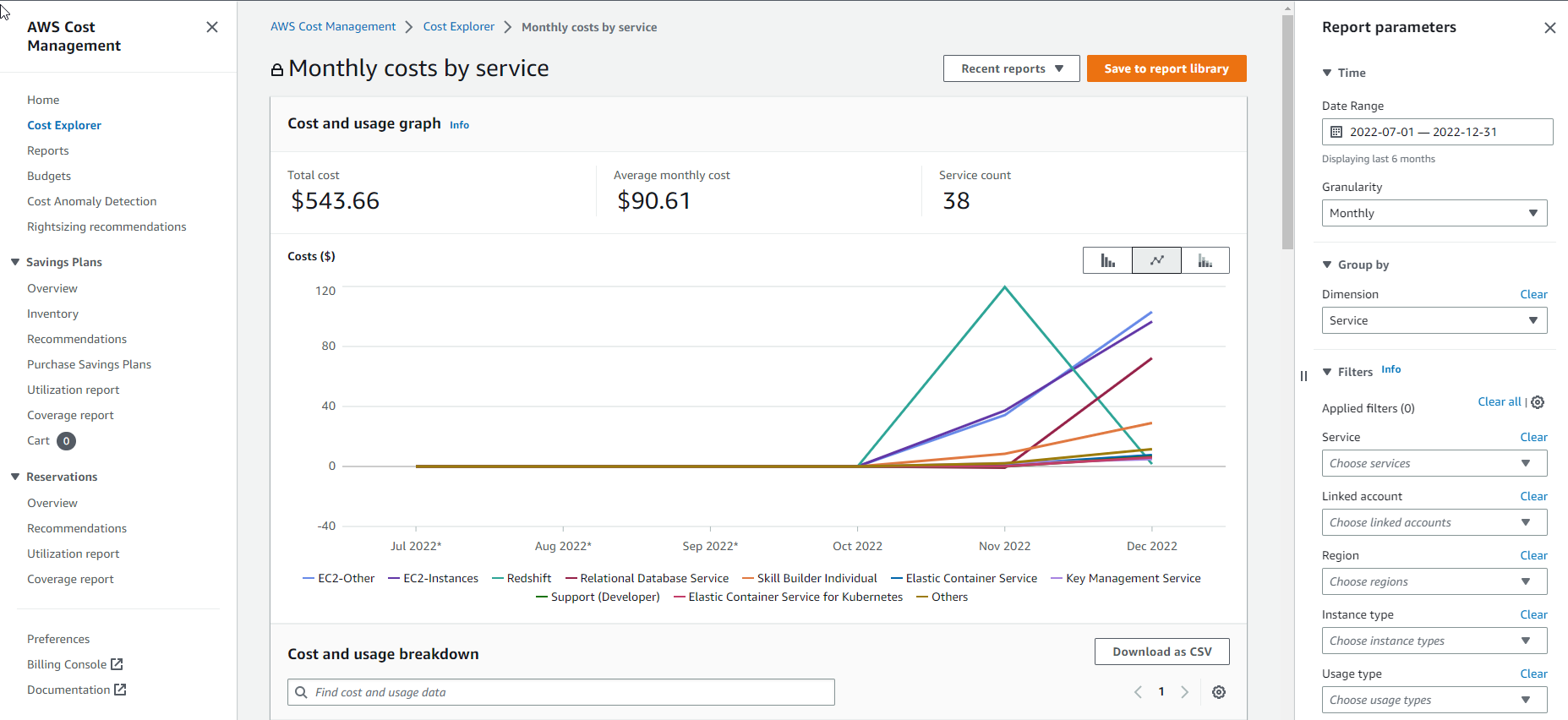Screen dimensions: 1568x720
Task: Open the Cart count badge
Action: 66,440
